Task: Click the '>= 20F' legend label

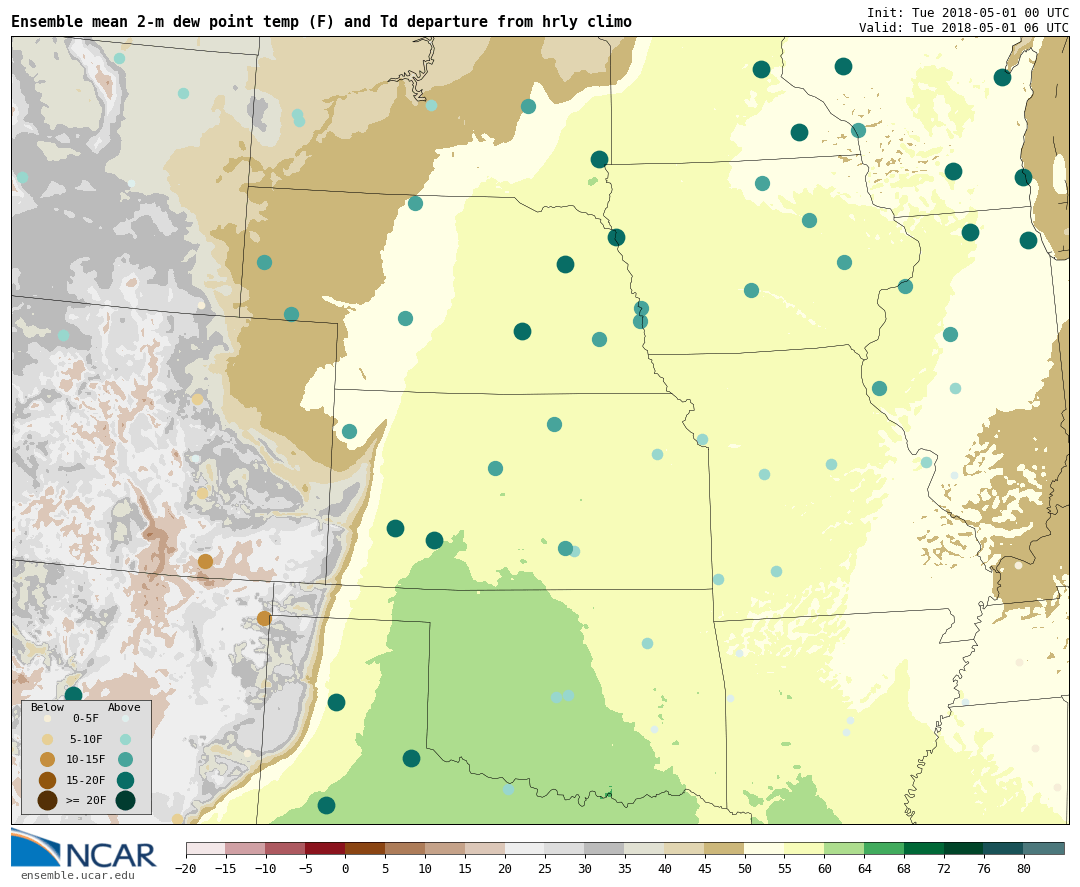Action: 85,800
